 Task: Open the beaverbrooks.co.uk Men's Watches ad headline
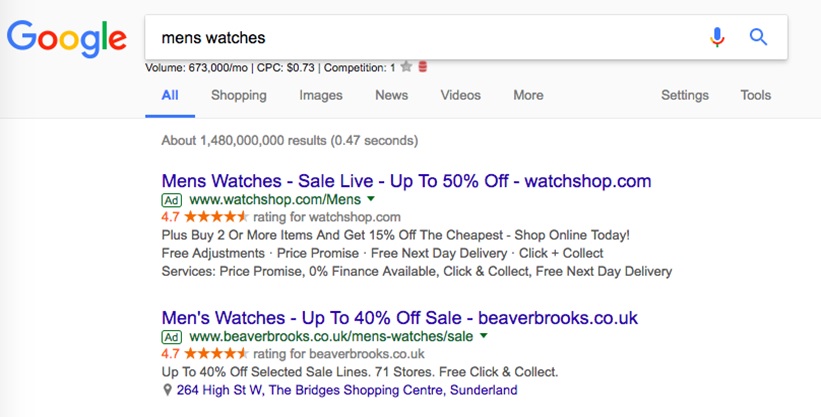(x=400, y=318)
